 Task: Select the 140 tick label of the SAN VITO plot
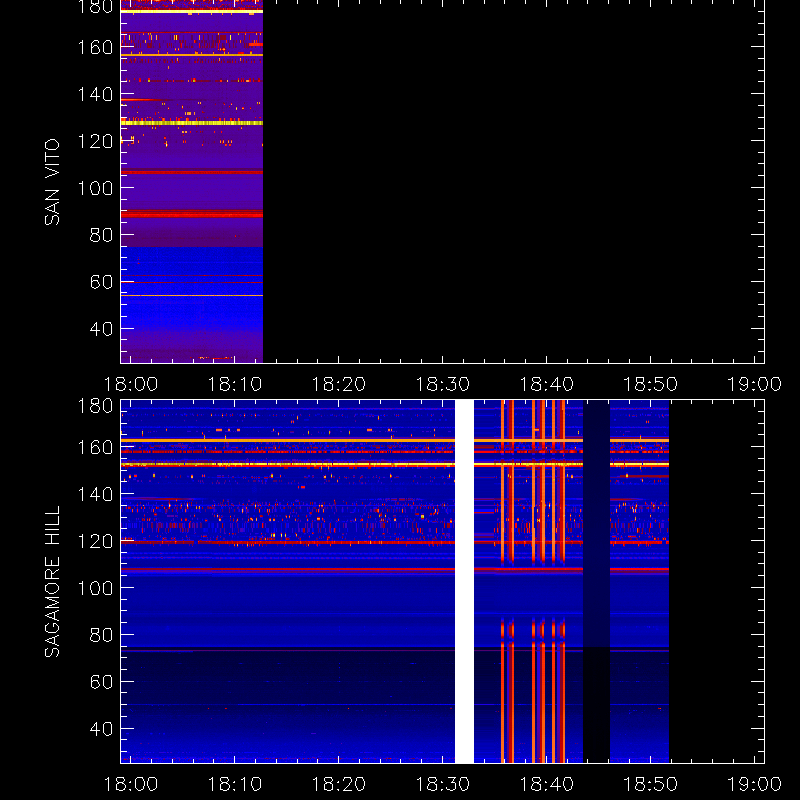tap(95, 94)
